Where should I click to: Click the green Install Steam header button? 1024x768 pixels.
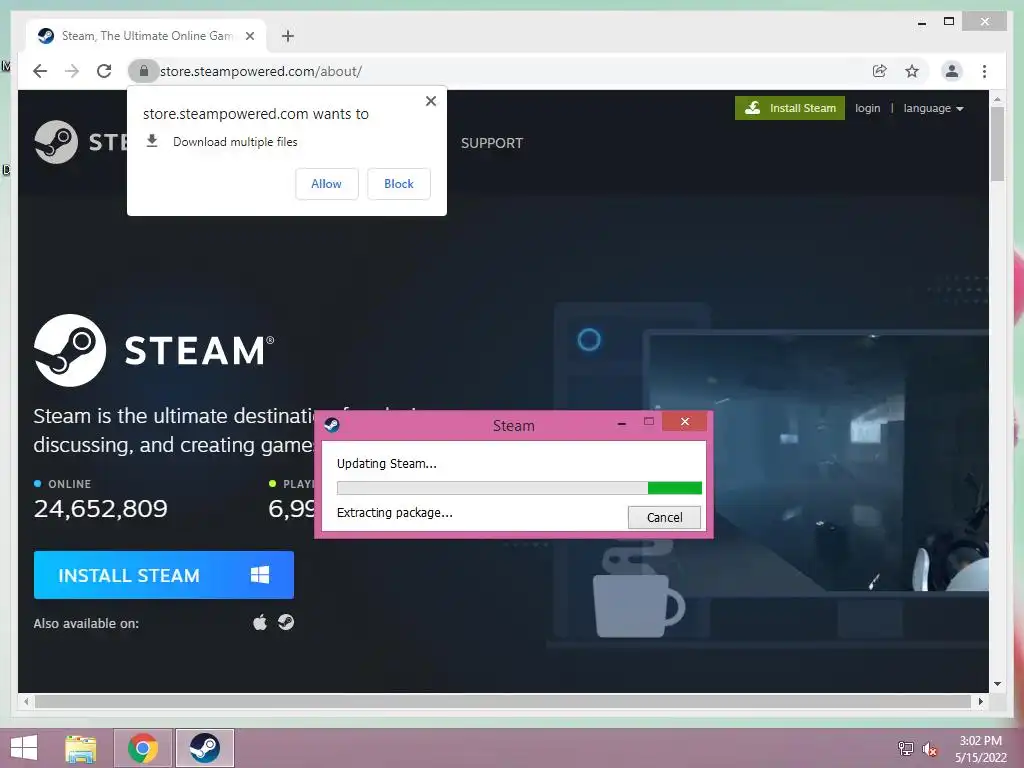pos(790,108)
